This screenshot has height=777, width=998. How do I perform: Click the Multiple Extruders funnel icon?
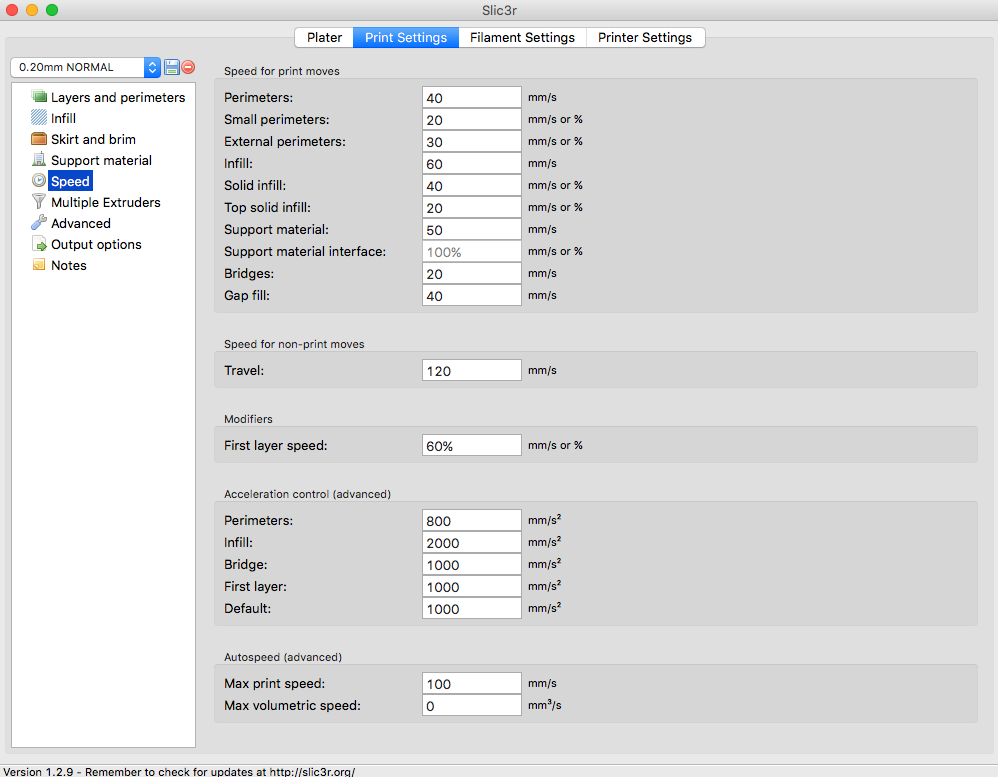tap(39, 202)
